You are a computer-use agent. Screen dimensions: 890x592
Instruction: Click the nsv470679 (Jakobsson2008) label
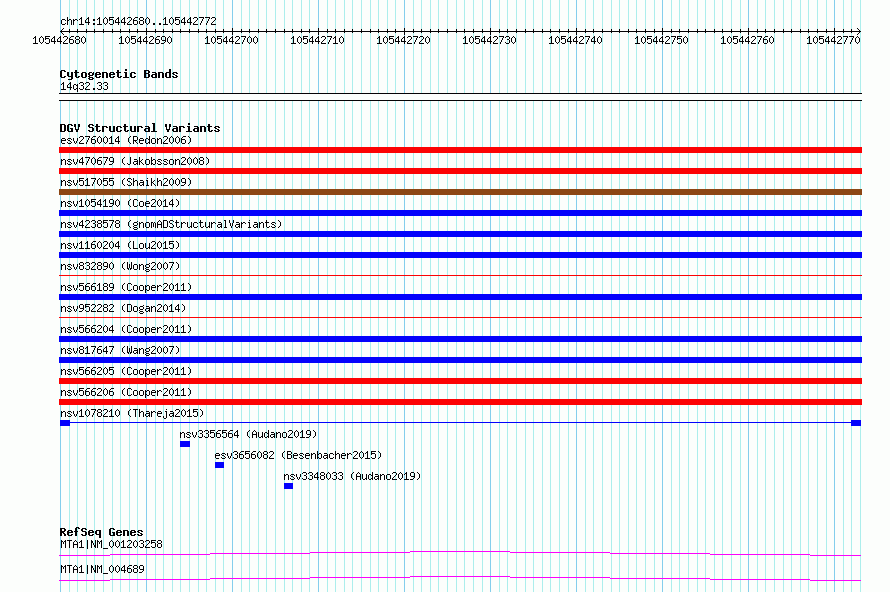pyautogui.click(x=135, y=161)
